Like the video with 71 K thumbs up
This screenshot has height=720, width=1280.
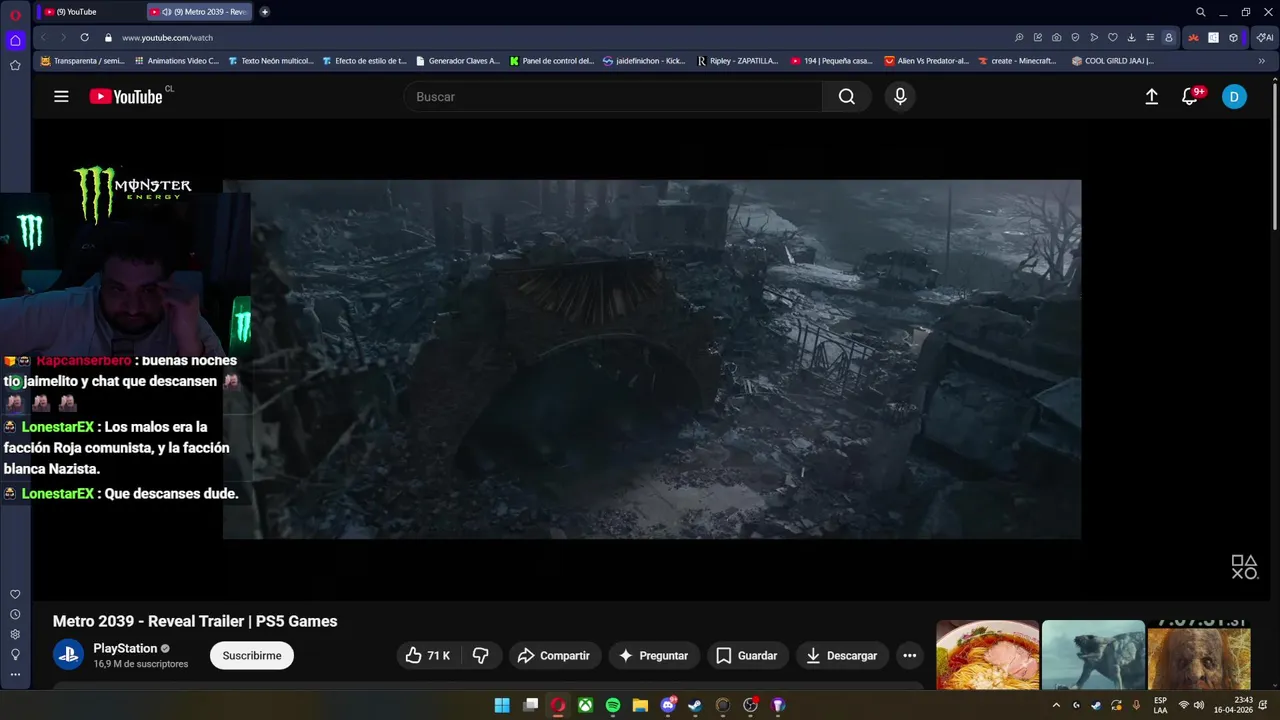pyautogui.click(x=428, y=656)
